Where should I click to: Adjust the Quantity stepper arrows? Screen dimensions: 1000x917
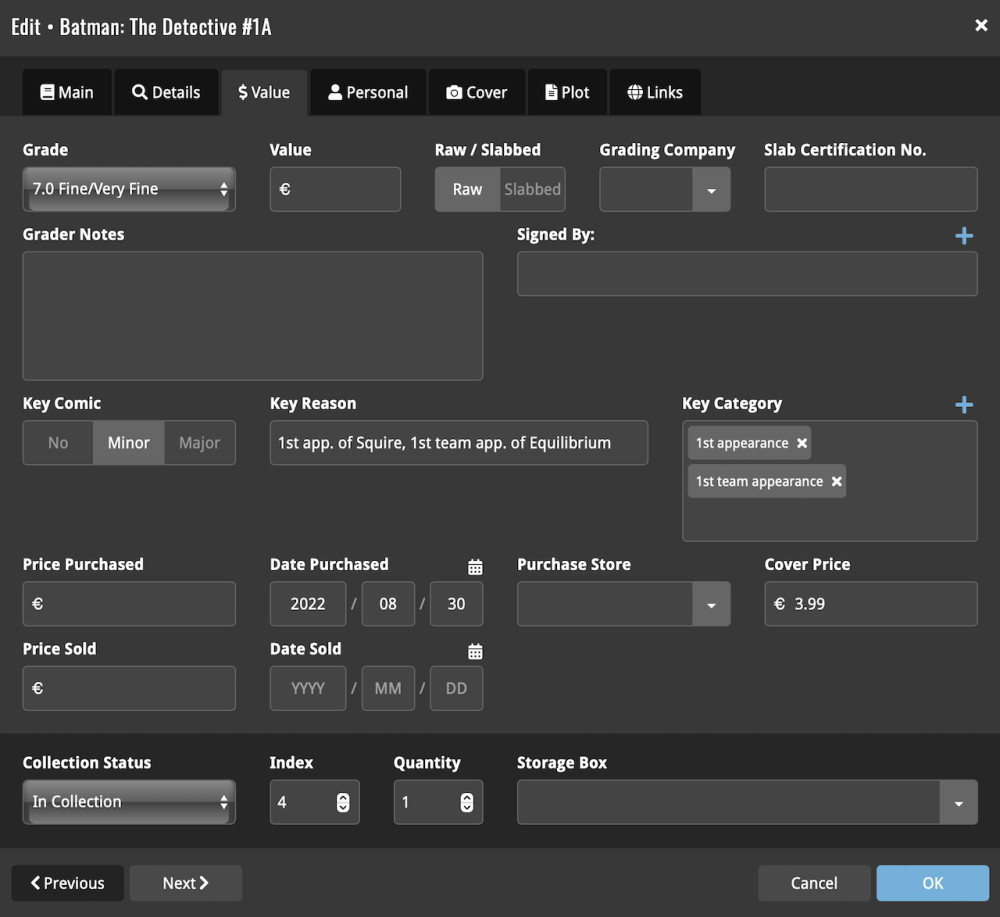[466, 802]
